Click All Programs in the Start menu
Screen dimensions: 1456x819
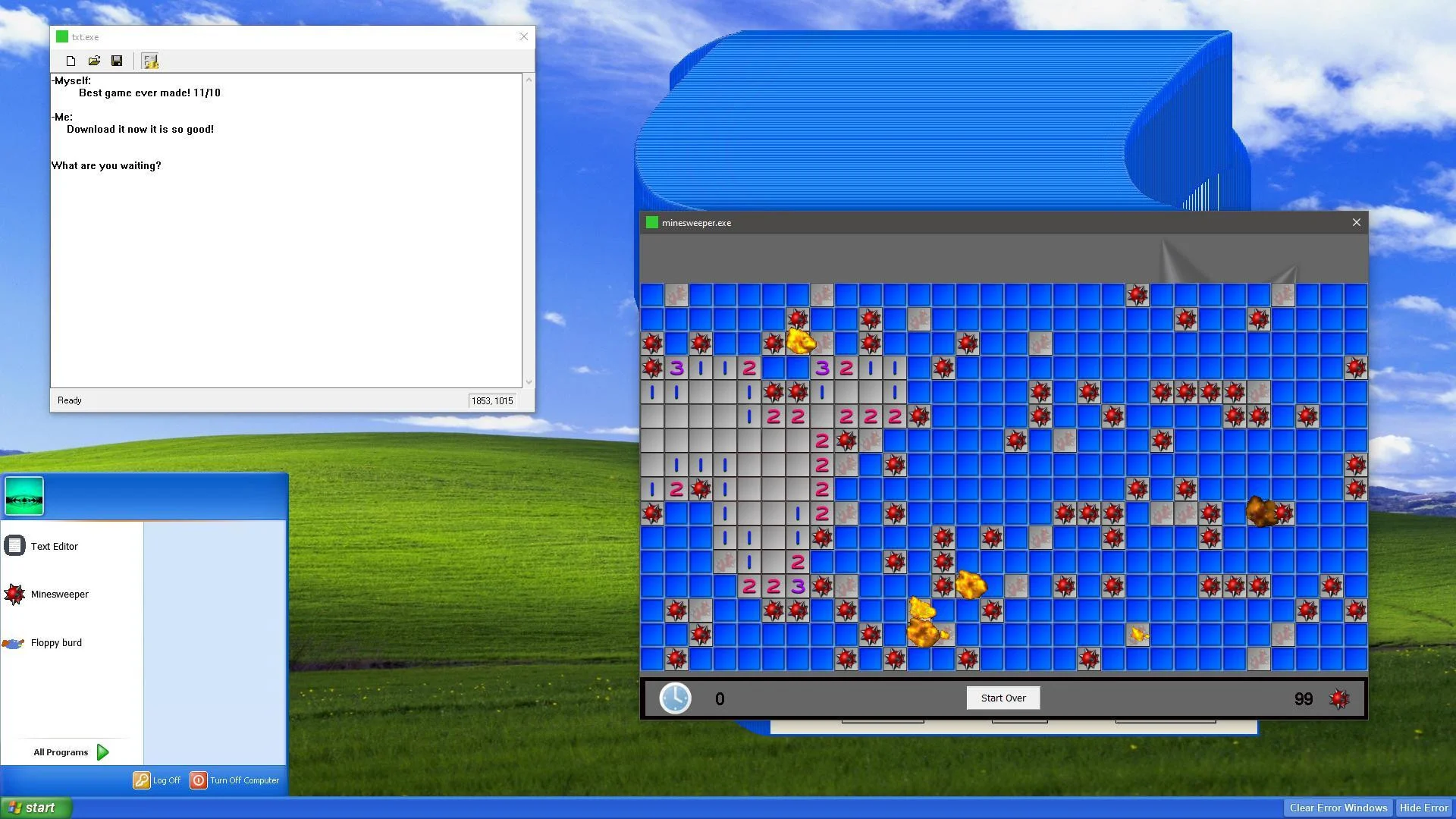click(69, 752)
